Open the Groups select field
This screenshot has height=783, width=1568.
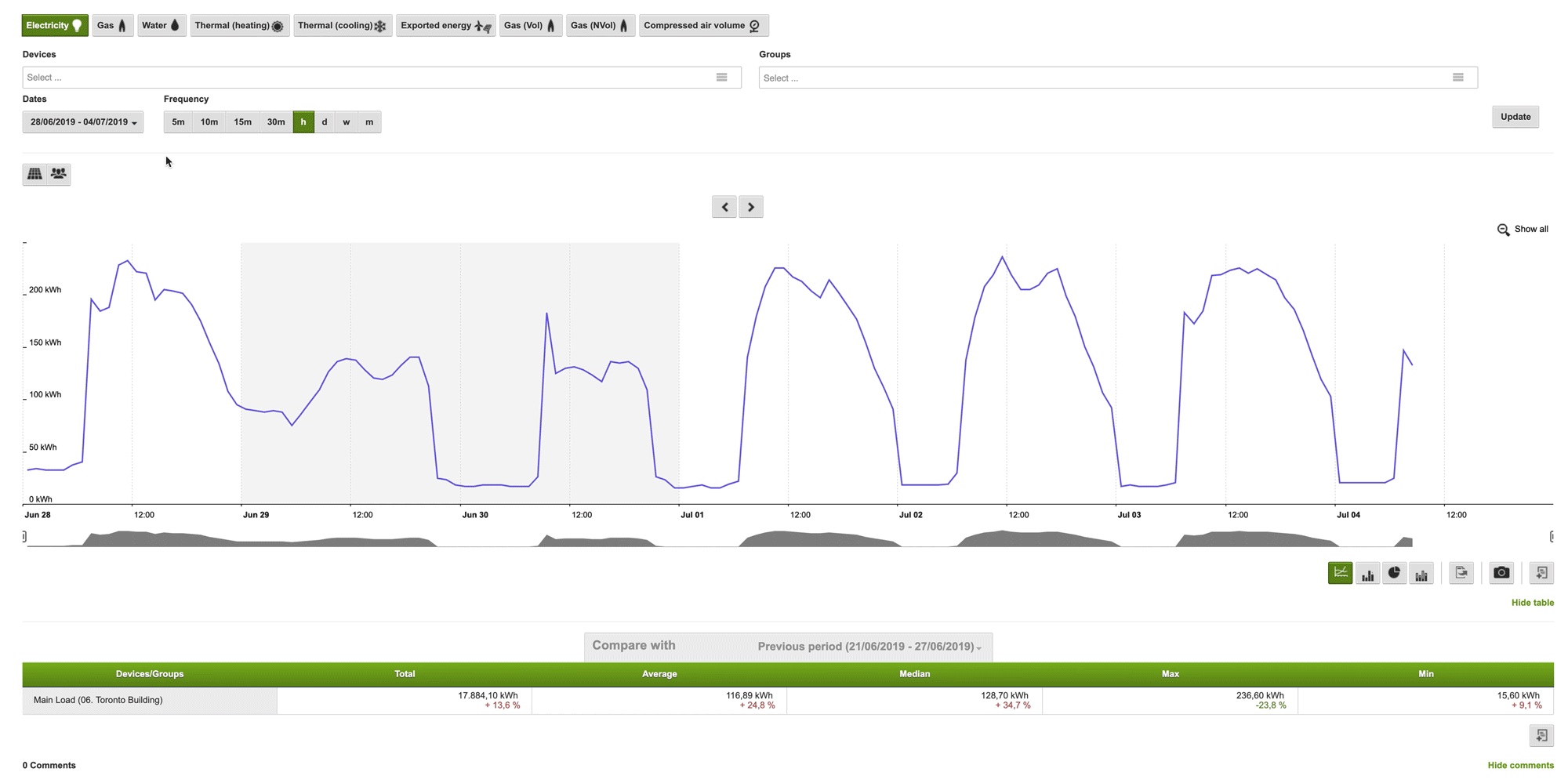pos(1118,78)
